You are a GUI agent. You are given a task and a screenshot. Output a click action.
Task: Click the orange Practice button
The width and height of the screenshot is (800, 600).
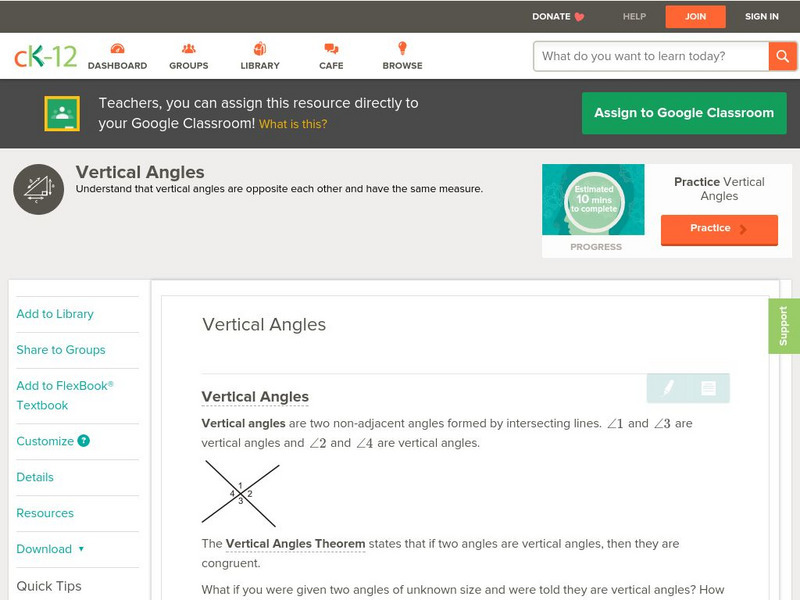[x=719, y=229]
